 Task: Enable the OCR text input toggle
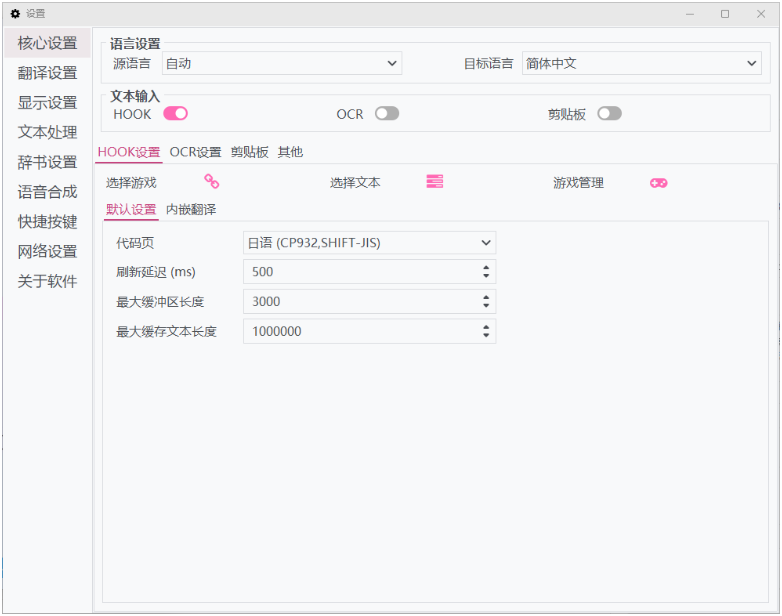tap(387, 114)
